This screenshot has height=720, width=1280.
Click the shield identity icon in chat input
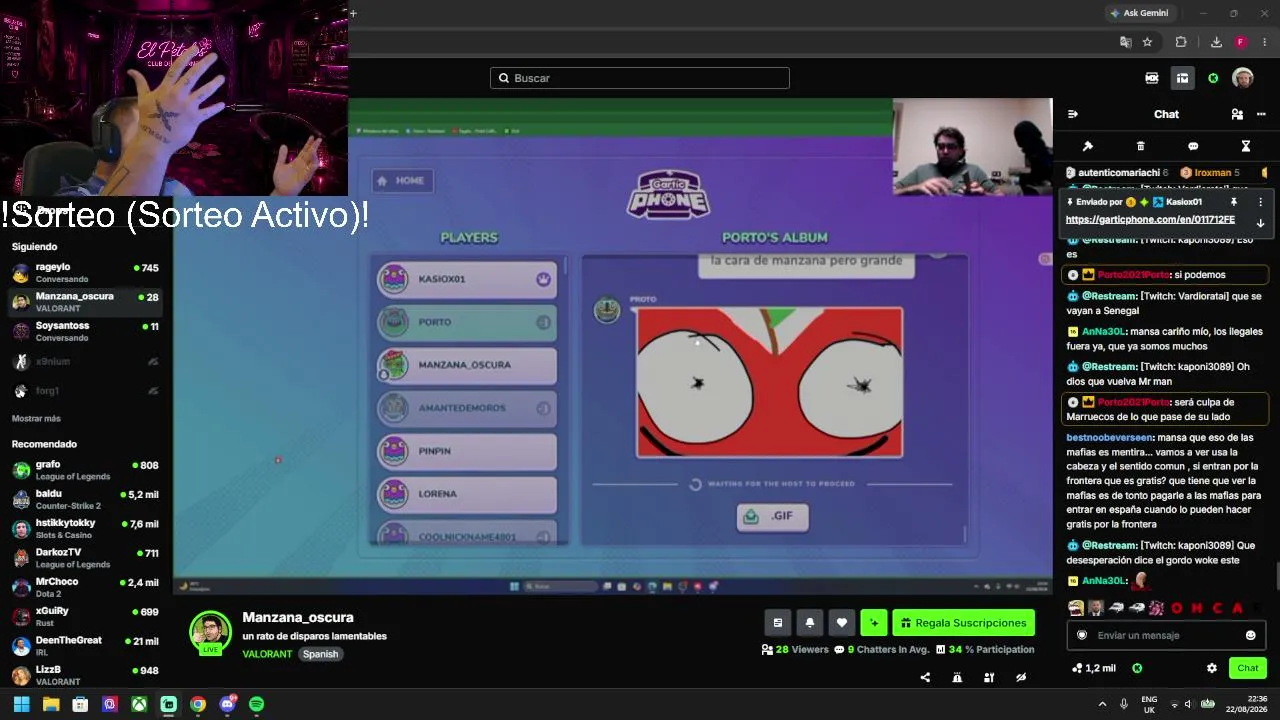(1081, 635)
